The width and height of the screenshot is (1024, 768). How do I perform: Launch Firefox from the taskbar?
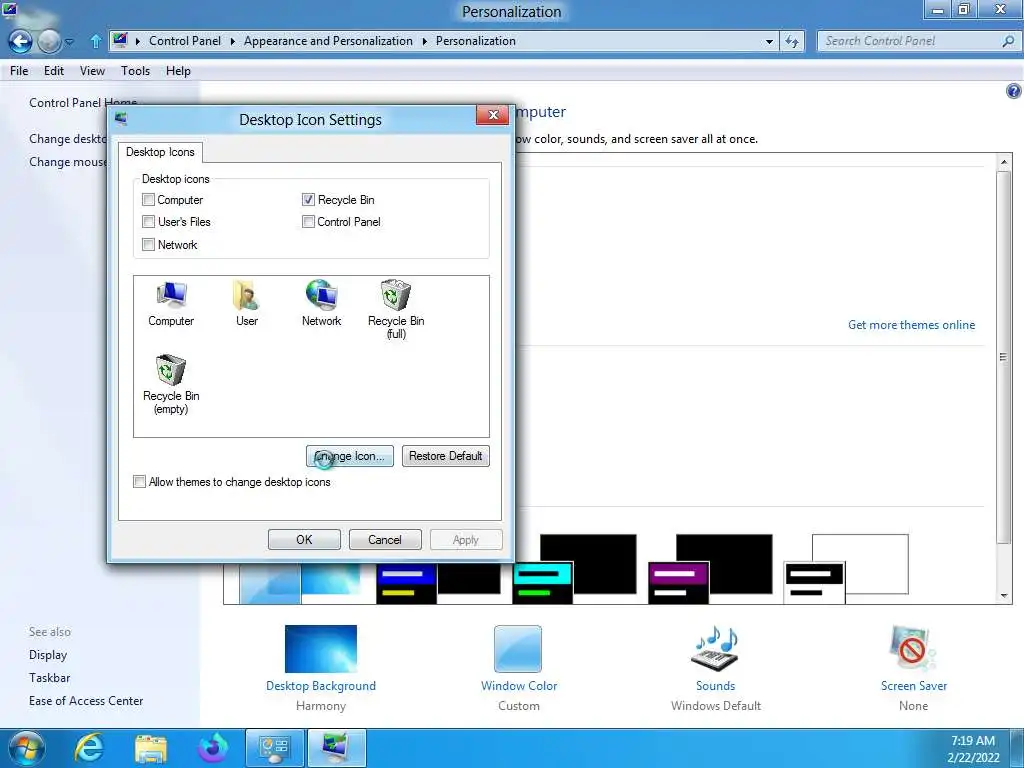(213, 748)
